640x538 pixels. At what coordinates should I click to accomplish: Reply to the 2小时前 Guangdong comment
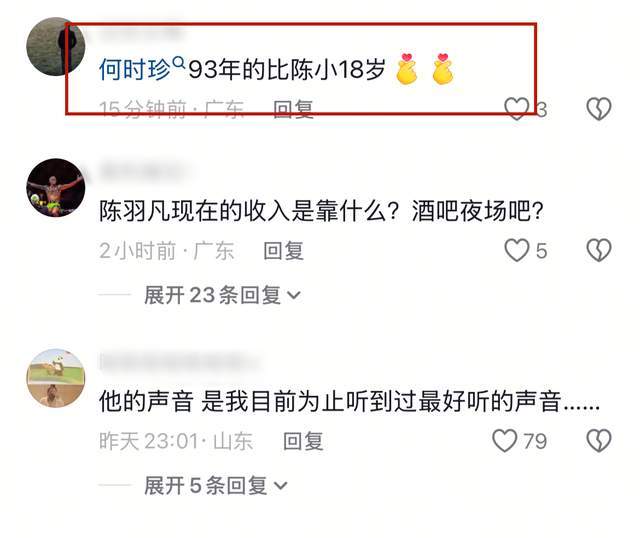point(283,251)
